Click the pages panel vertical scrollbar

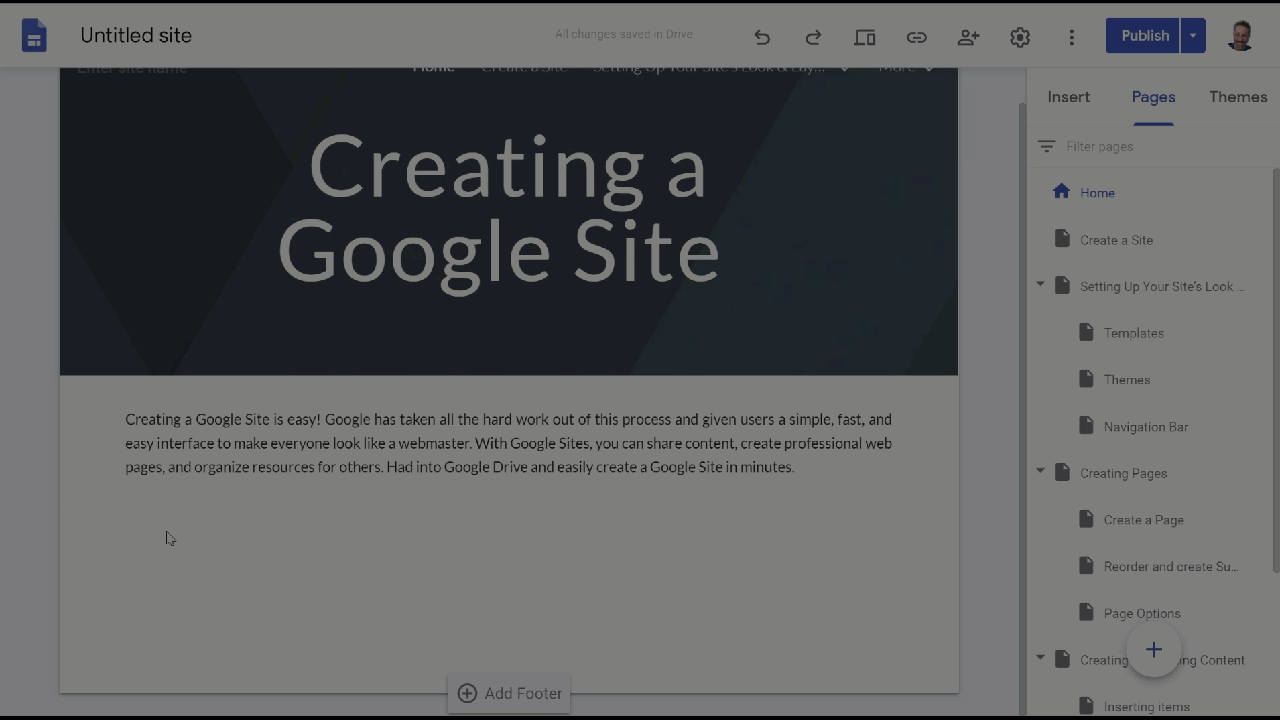point(1275,370)
